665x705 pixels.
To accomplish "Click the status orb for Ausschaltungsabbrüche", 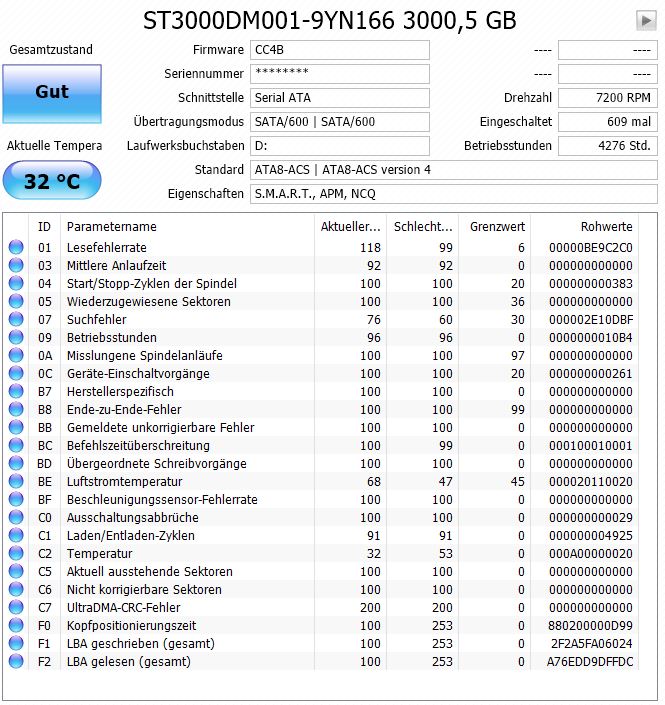I will pyautogui.click(x=16, y=517).
